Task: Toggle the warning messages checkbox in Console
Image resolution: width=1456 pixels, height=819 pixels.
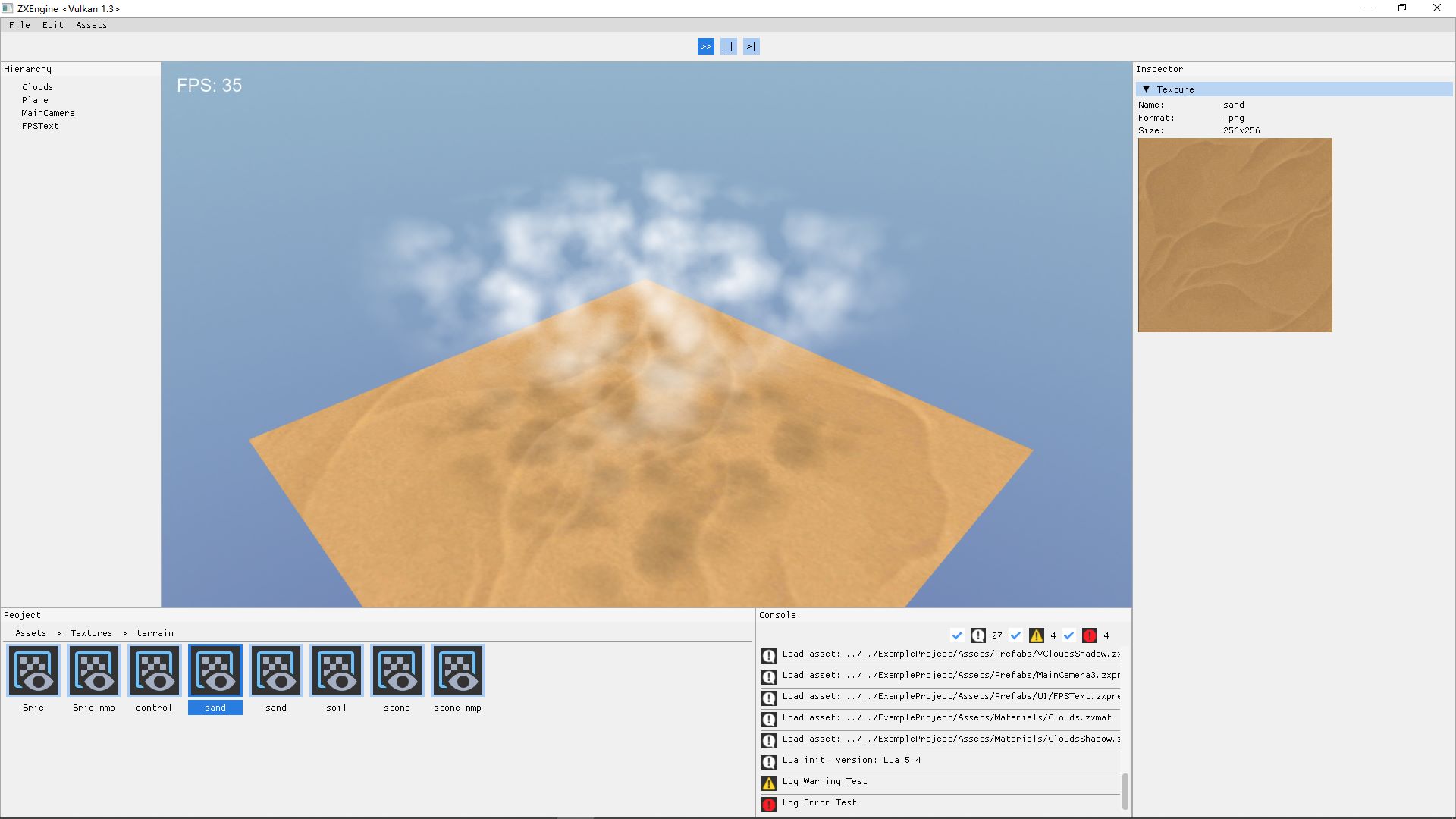Action: (1016, 635)
